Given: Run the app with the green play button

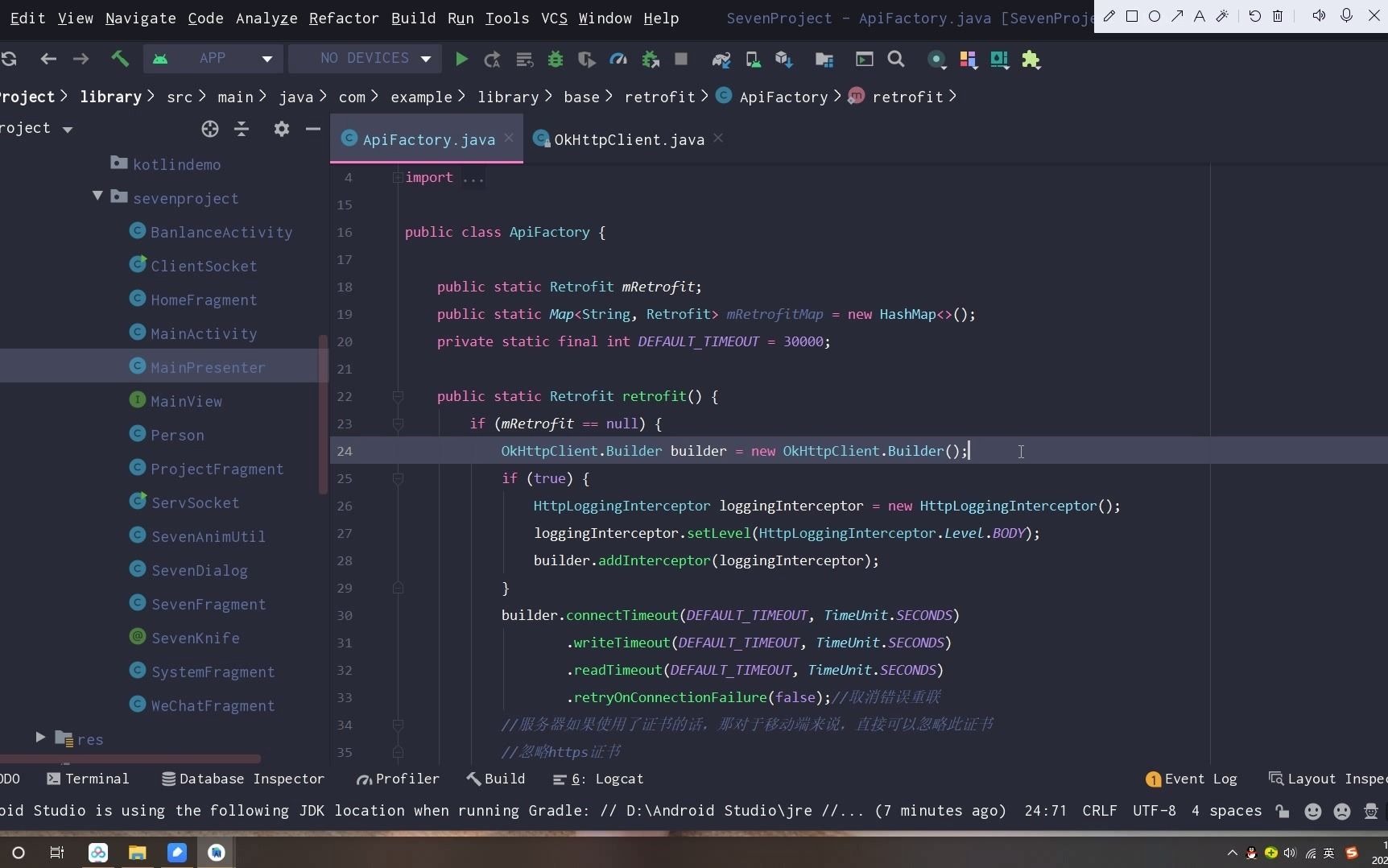Looking at the screenshot, I should (461, 59).
